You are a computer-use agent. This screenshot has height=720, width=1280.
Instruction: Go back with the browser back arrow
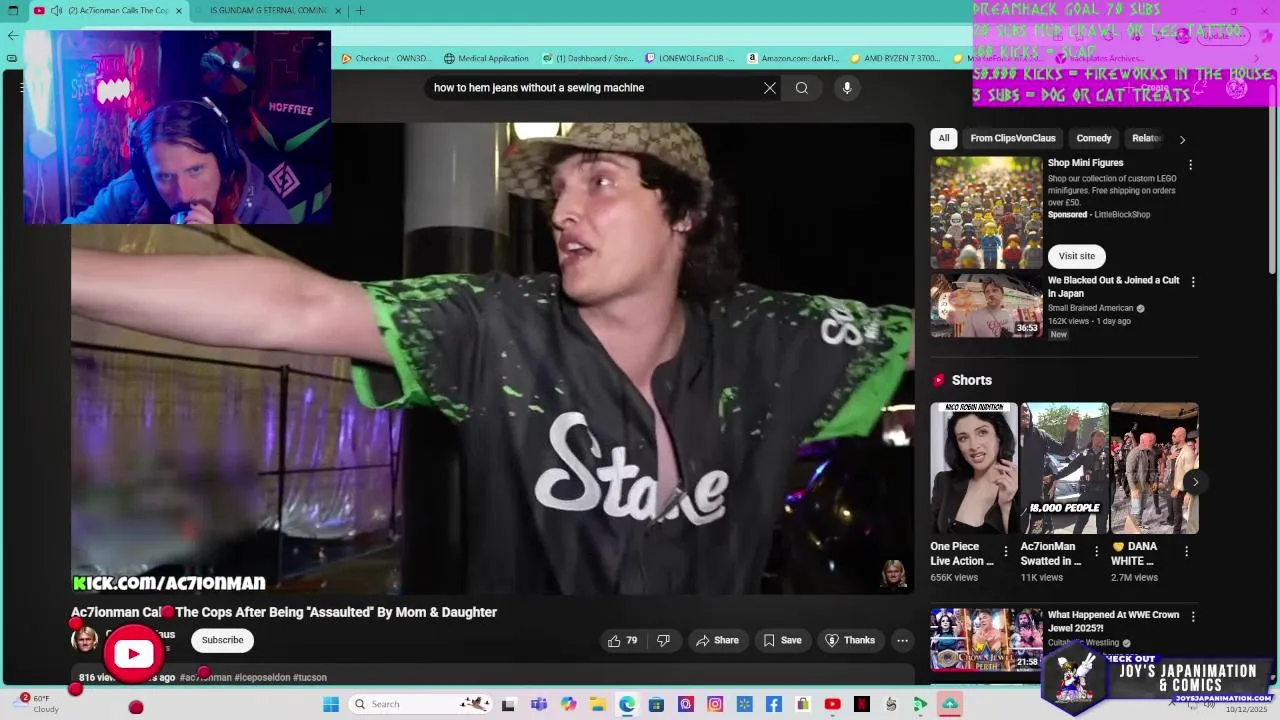12,35
